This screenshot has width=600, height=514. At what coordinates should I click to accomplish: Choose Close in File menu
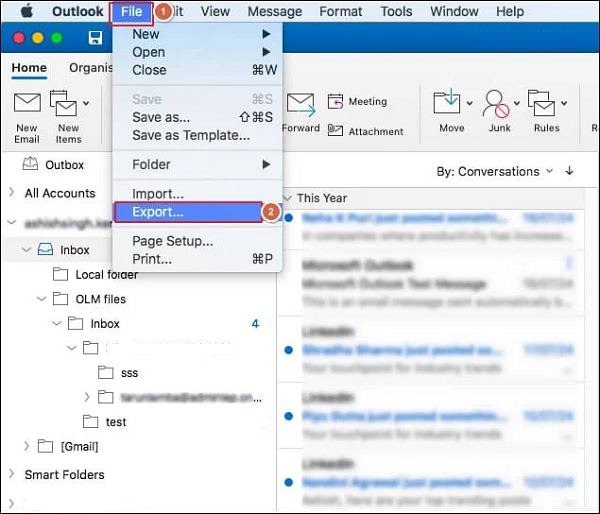tap(198, 70)
